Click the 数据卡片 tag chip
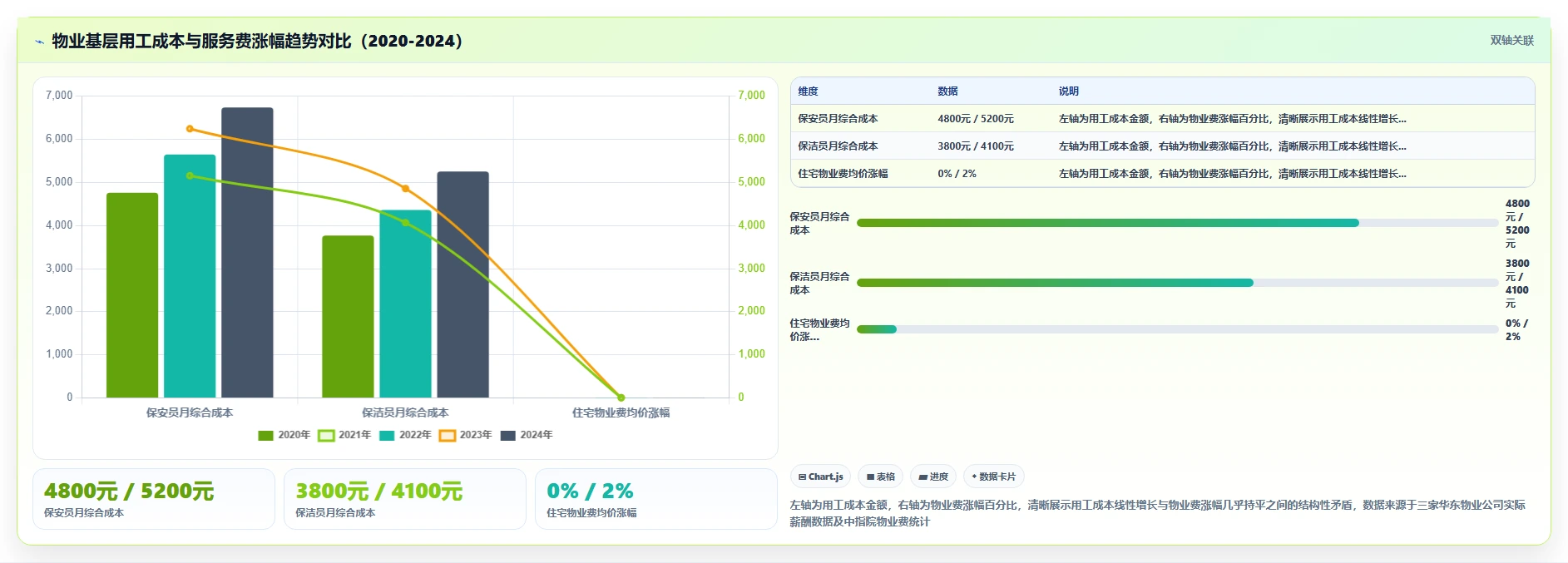This screenshot has height=563, width=1568. coord(993,477)
